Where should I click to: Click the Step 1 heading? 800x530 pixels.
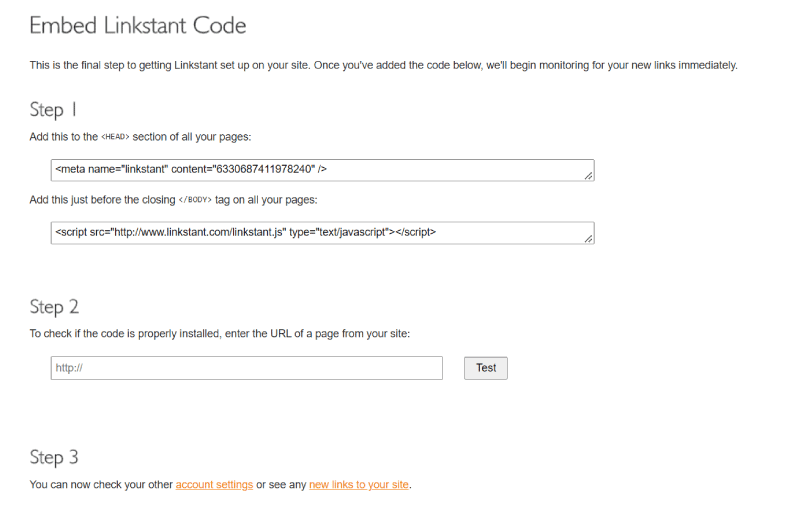click(53, 110)
